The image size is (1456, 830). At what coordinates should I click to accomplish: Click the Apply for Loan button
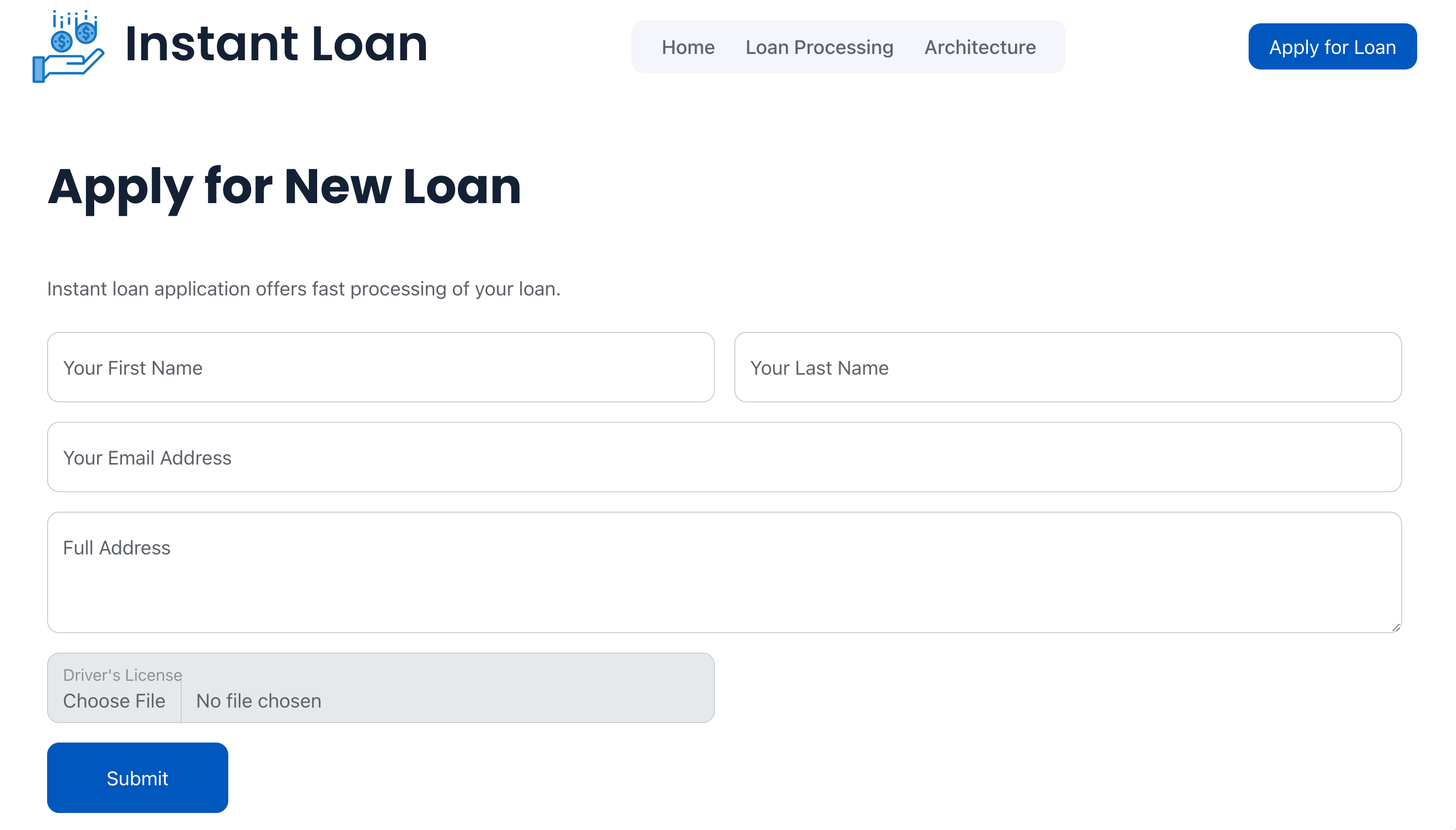(x=1332, y=46)
